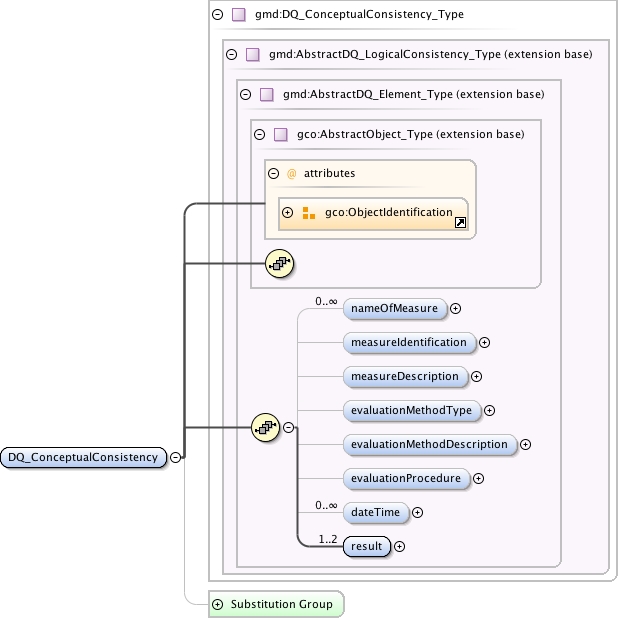Expand the result element
The width and height of the screenshot is (619, 621).
tap(399, 547)
